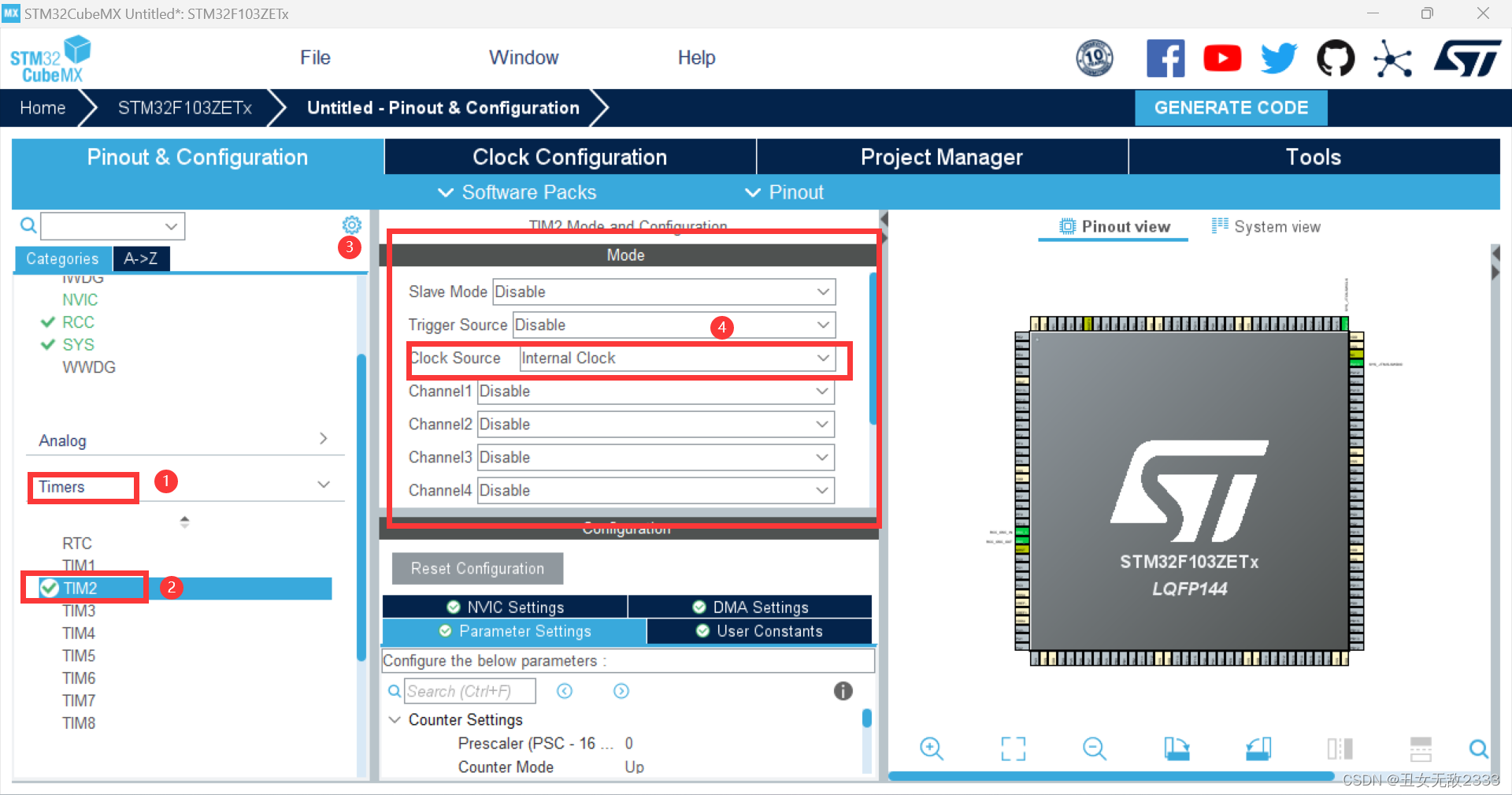Open the Channel3 dropdown
The image size is (1512, 795).
[656, 457]
